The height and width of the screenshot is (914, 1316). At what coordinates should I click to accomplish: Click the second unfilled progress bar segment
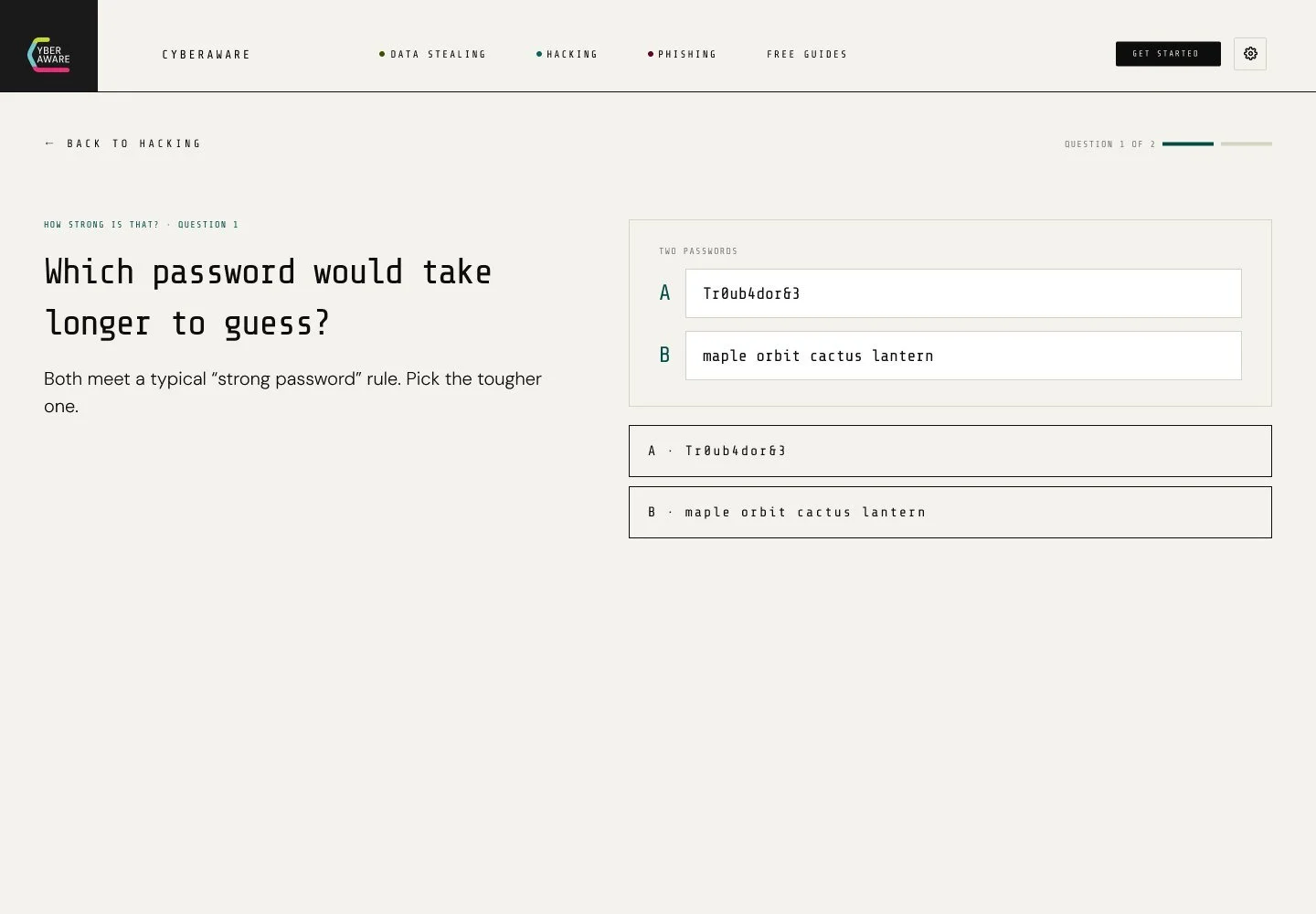point(1247,143)
